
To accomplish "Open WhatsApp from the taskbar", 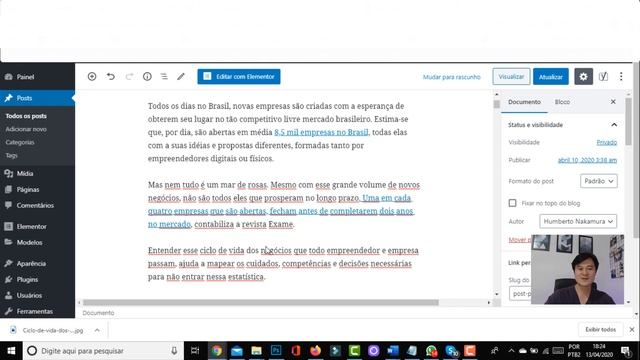I will (431, 351).
